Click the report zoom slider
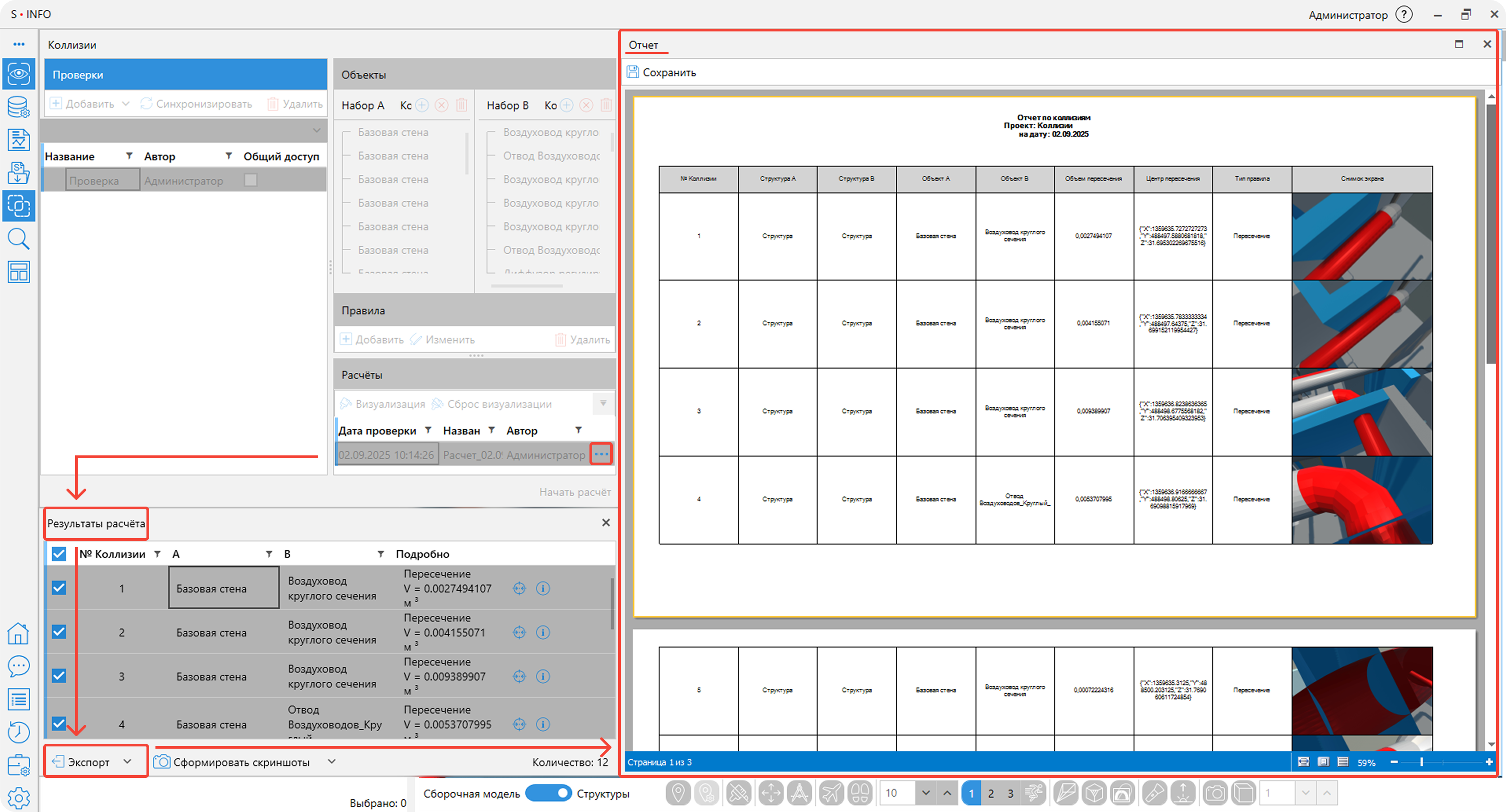1506x812 pixels. coord(1421,762)
